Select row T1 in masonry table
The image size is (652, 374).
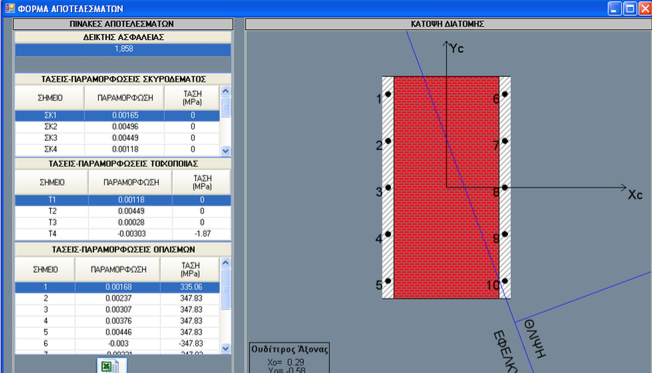click(123, 200)
